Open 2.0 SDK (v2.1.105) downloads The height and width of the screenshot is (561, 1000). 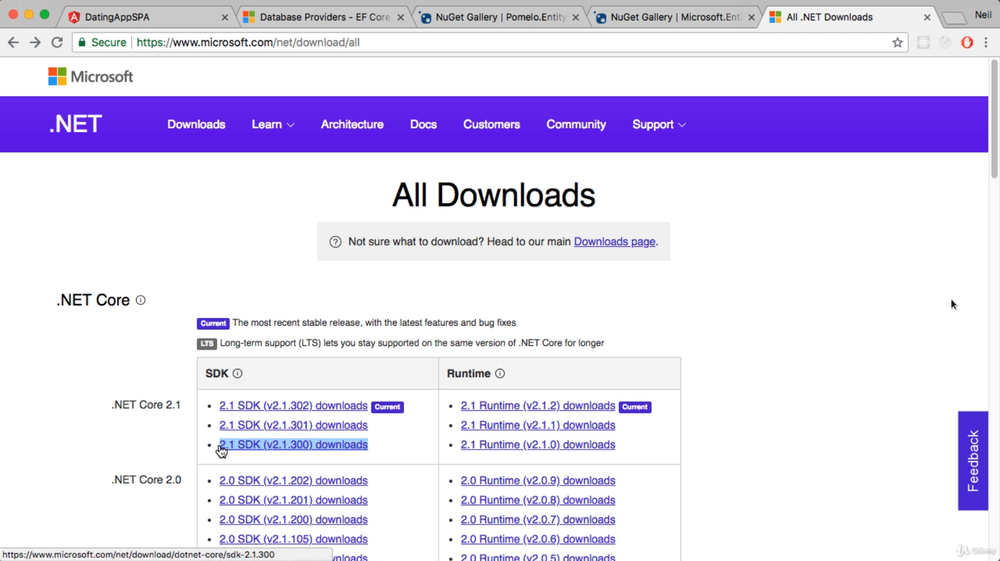point(293,539)
